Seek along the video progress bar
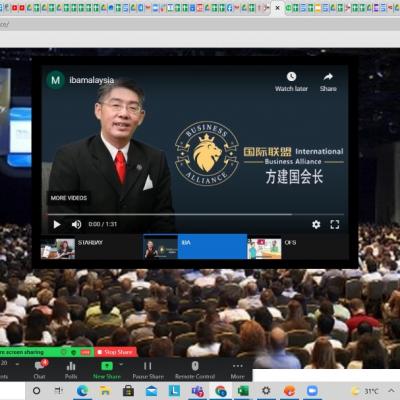 (x=196, y=214)
